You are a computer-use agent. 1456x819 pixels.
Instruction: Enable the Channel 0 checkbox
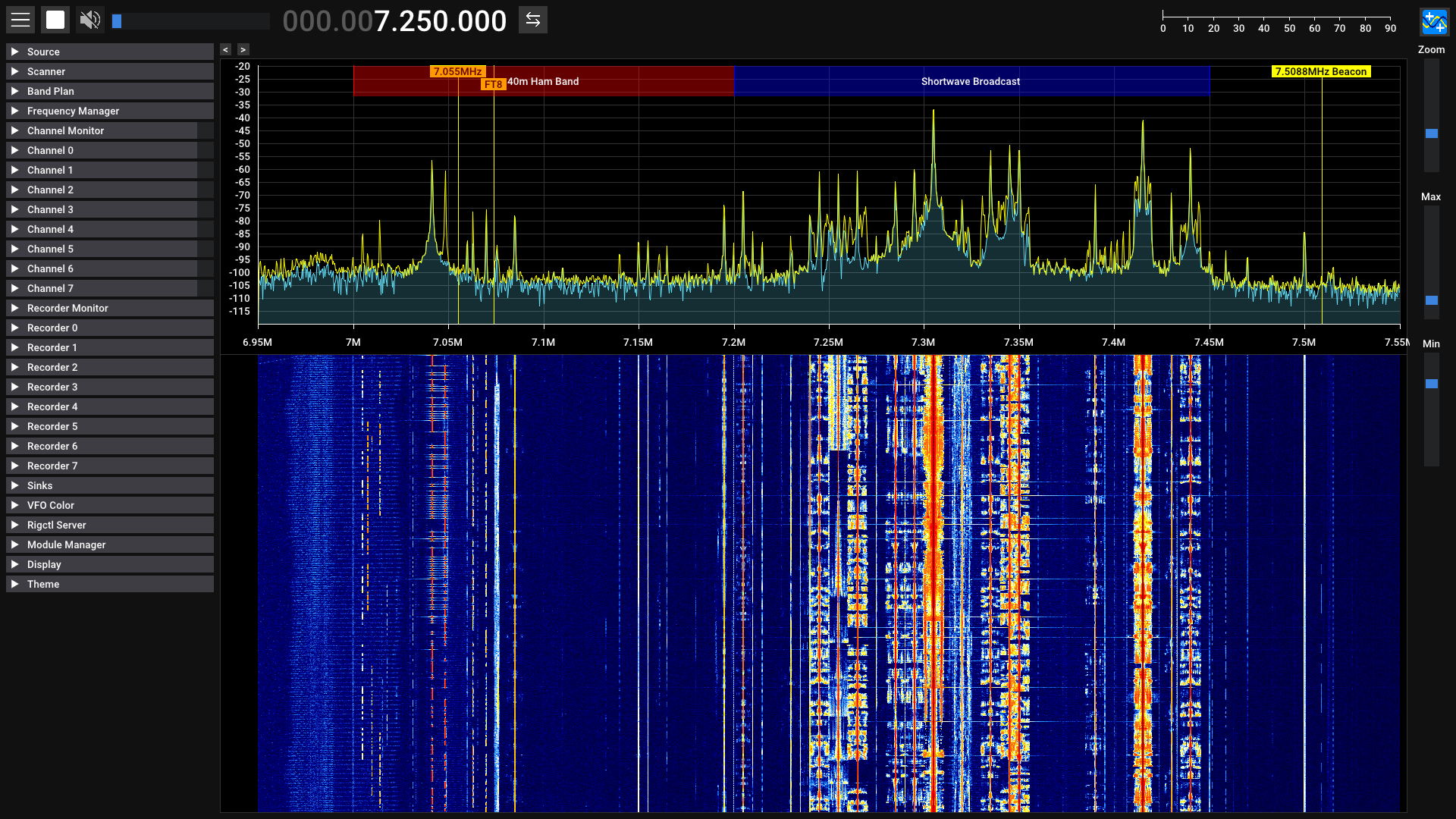205,150
